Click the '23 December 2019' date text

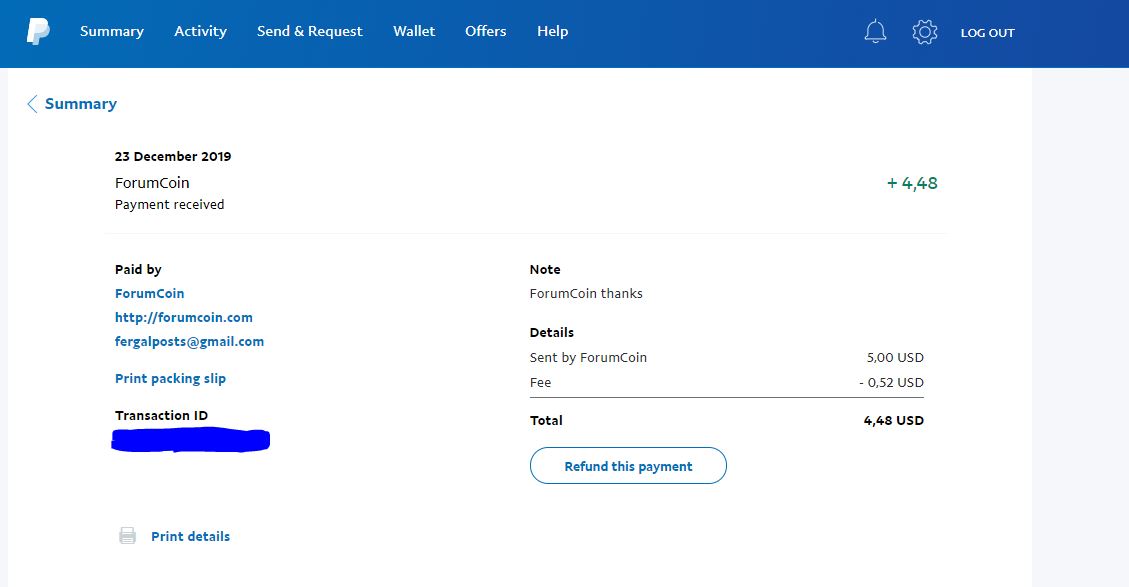point(173,156)
